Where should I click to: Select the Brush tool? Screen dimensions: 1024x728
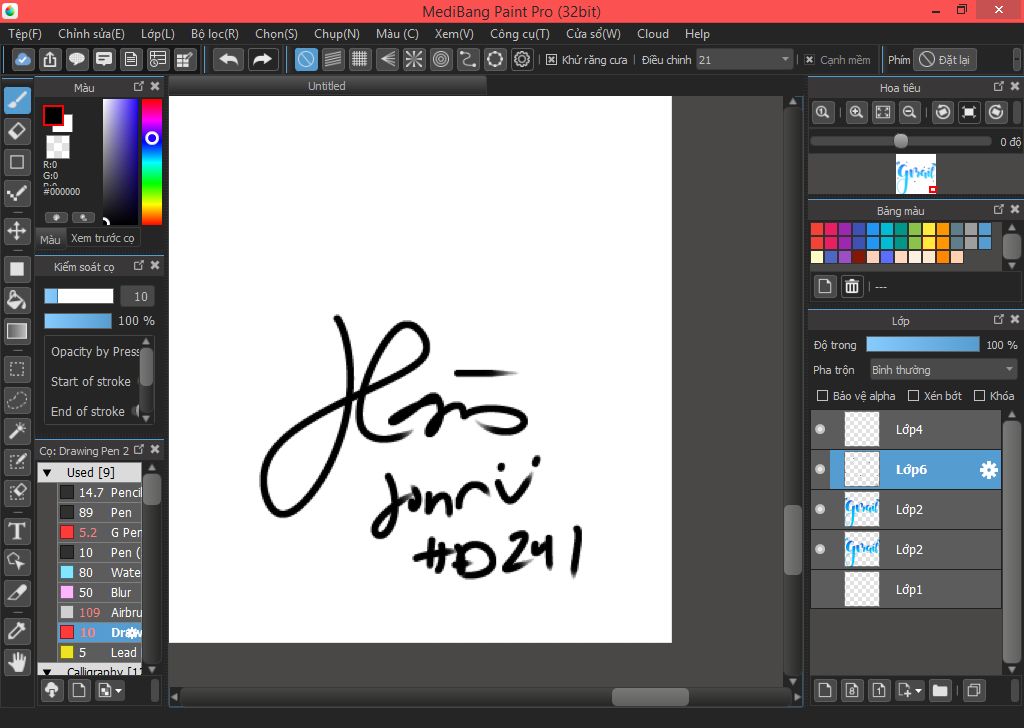[17, 101]
